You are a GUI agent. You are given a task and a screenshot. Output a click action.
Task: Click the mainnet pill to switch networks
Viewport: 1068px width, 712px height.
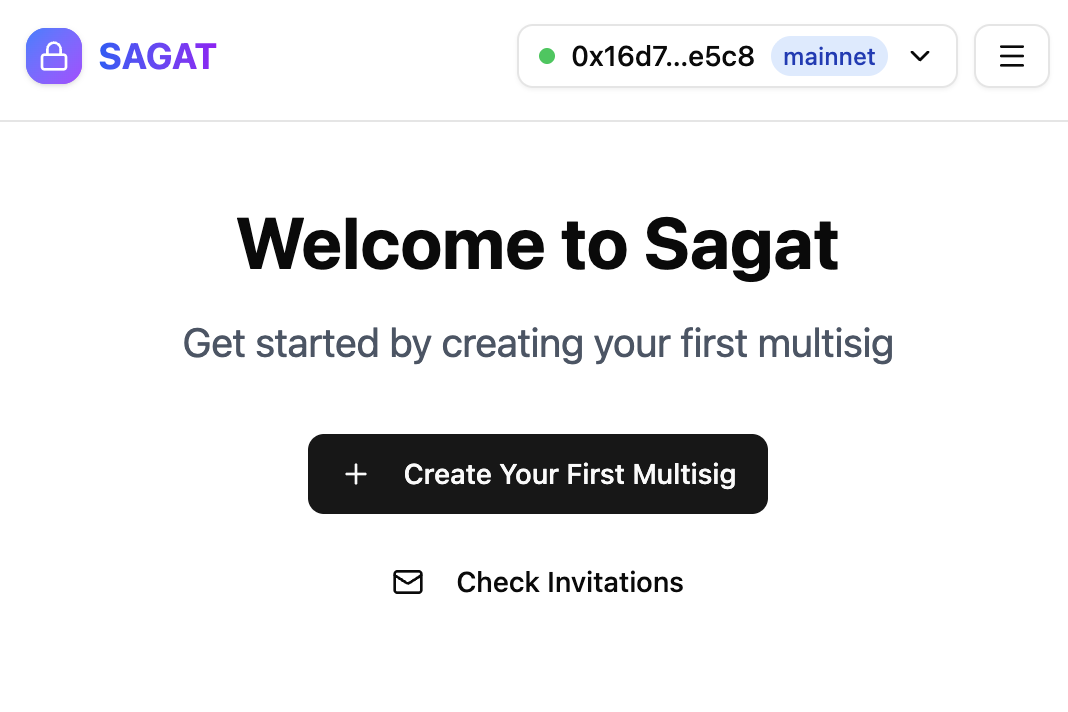pyautogui.click(x=829, y=56)
